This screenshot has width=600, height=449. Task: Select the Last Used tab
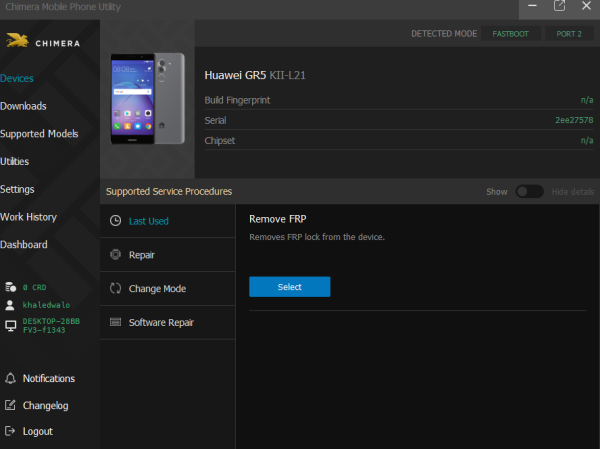pos(168,221)
